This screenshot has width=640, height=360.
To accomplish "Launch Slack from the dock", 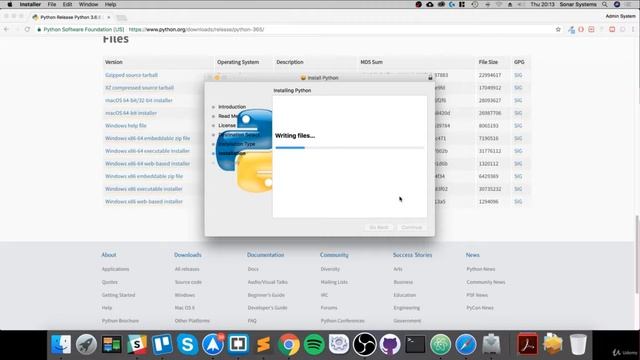I will [x=137, y=344].
